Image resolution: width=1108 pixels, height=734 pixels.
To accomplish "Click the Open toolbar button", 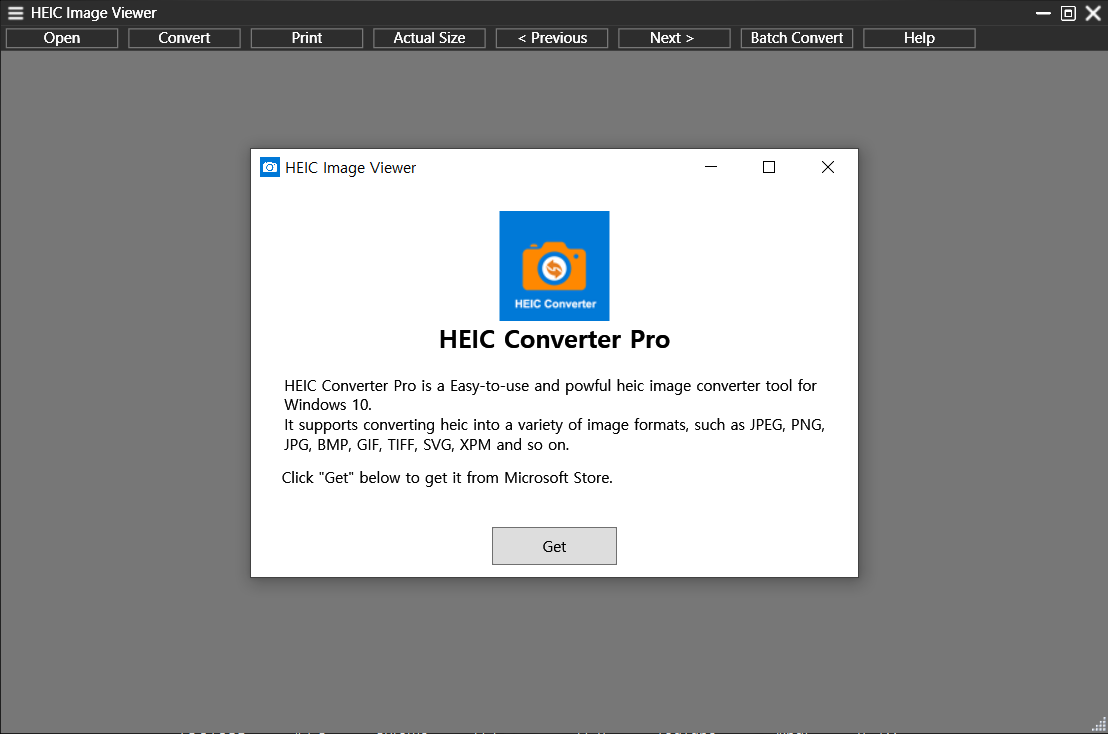I will [61, 38].
